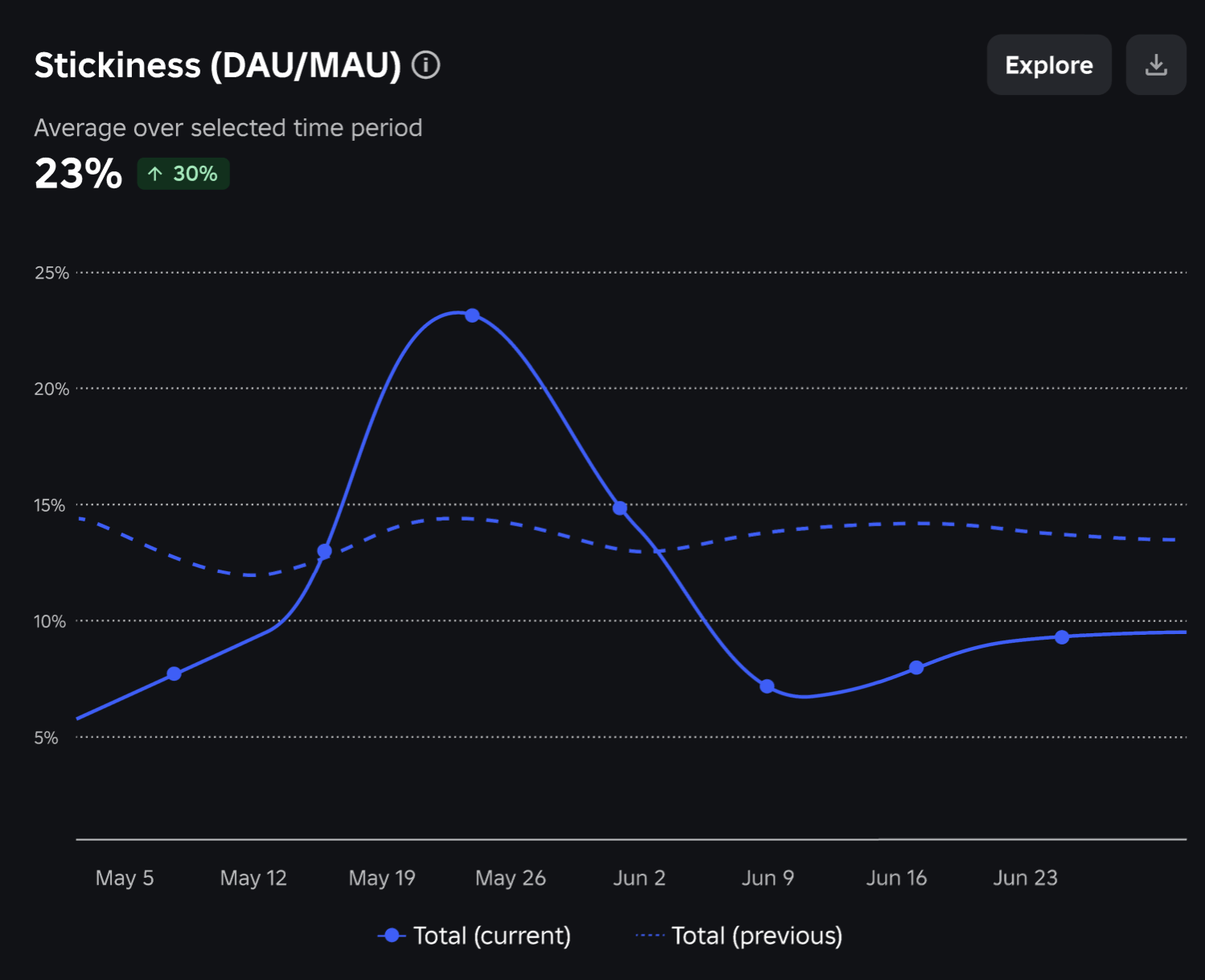Image resolution: width=1205 pixels, height=980 pixels.
Task: Click the info icon beside Stickiness title
Action: 426,65
